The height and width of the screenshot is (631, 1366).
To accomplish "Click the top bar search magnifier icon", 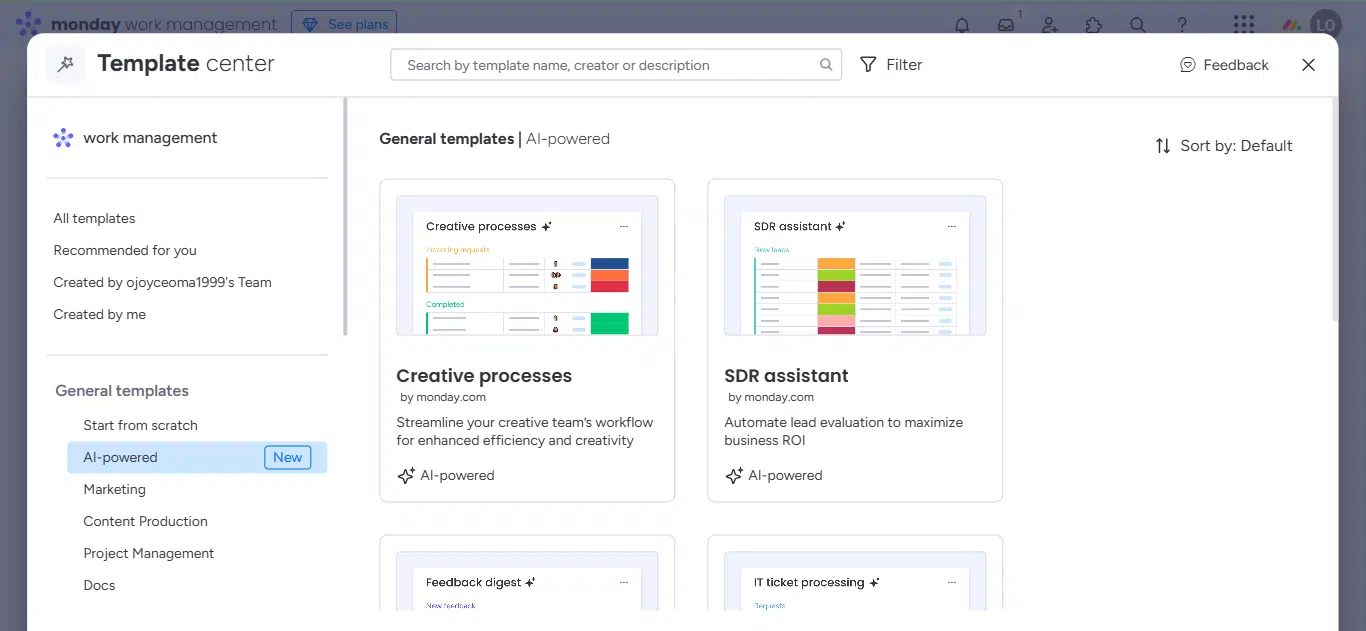I will (x=1138, y=25).
